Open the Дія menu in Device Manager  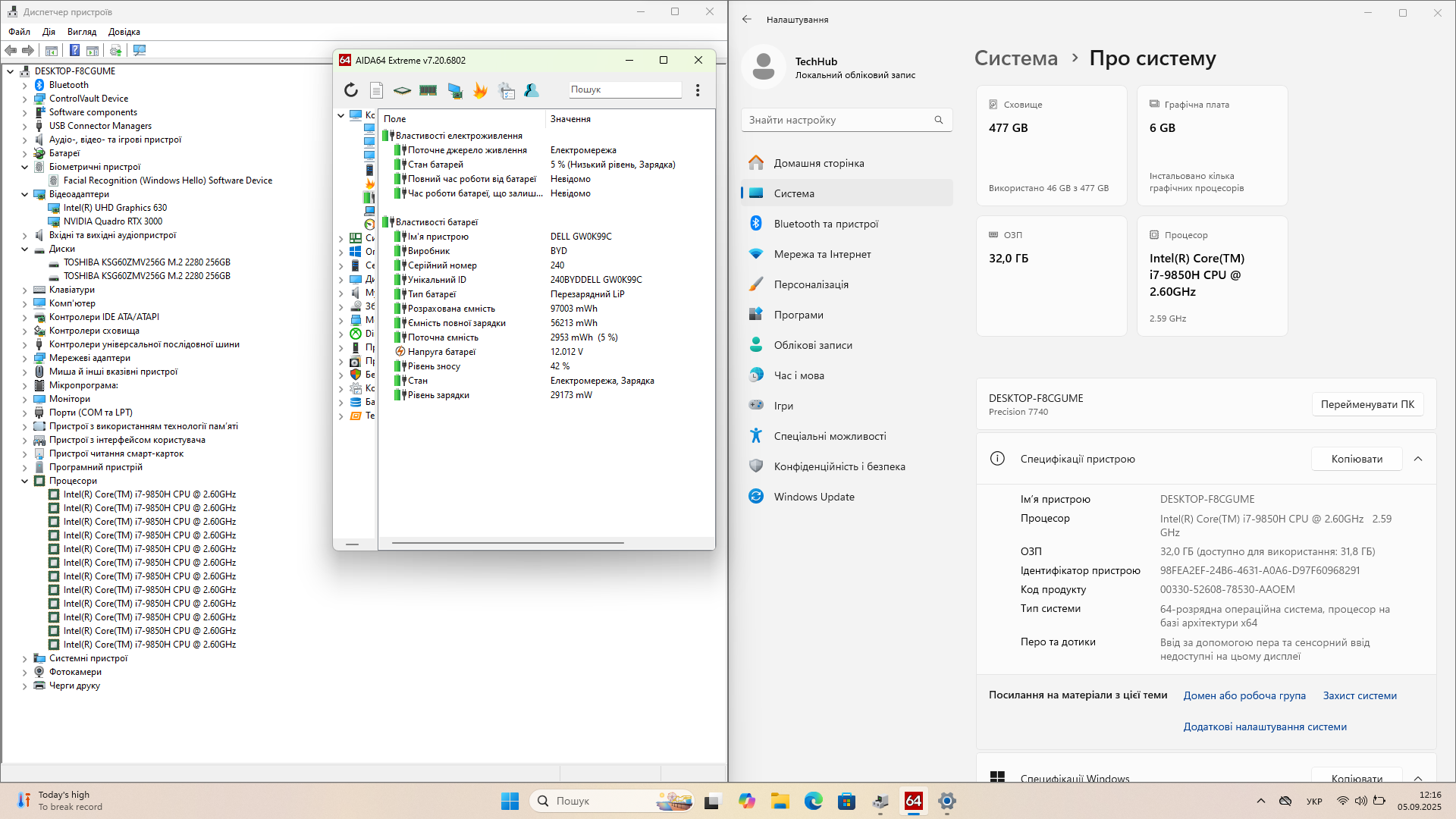49,32
